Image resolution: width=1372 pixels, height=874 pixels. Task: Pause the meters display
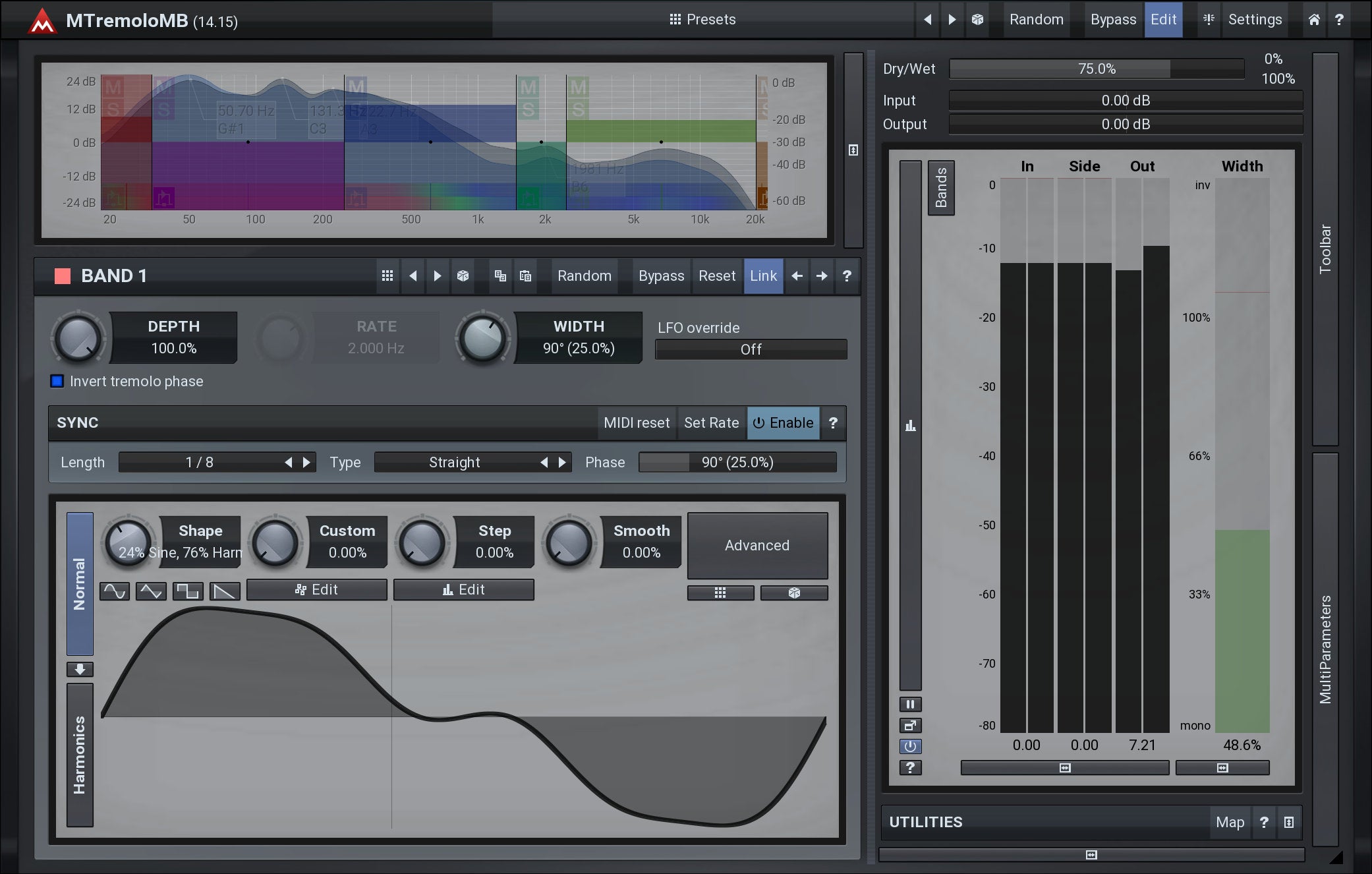(x=910, y=704)
